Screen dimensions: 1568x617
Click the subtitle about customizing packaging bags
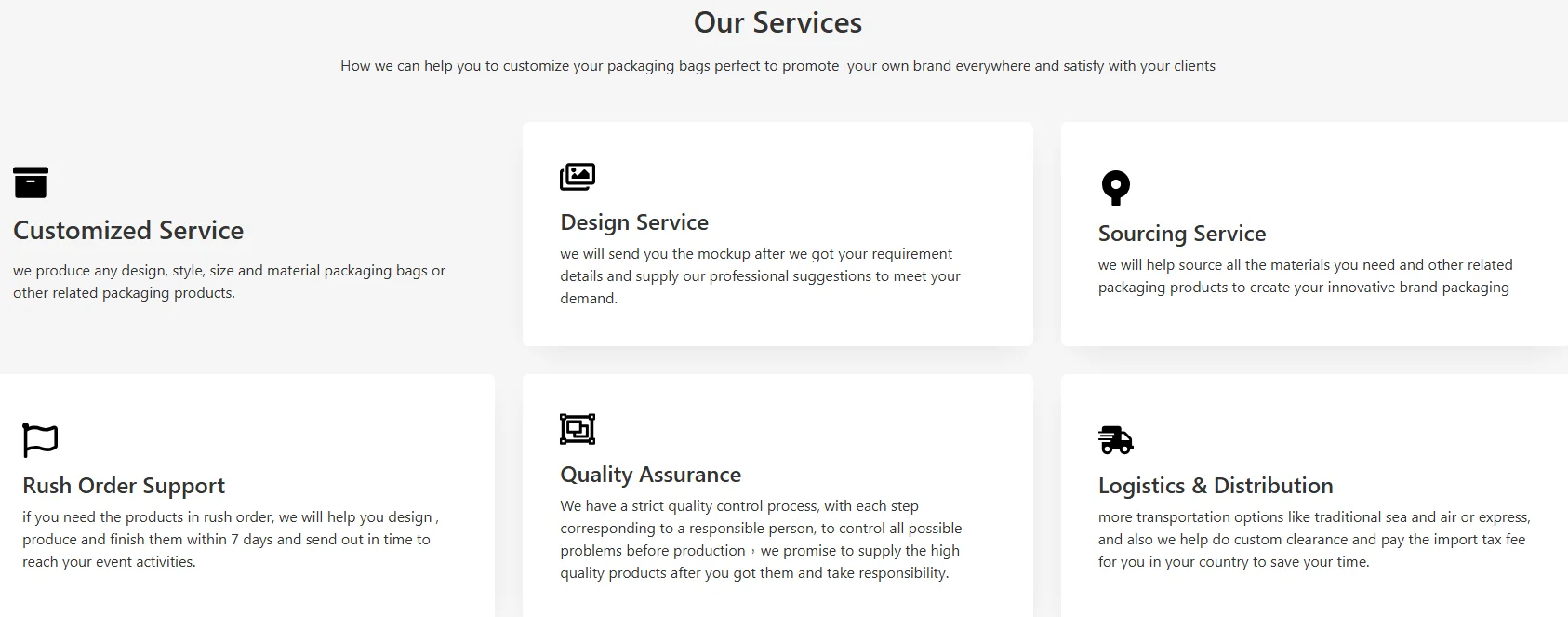[x=777, y=66]
